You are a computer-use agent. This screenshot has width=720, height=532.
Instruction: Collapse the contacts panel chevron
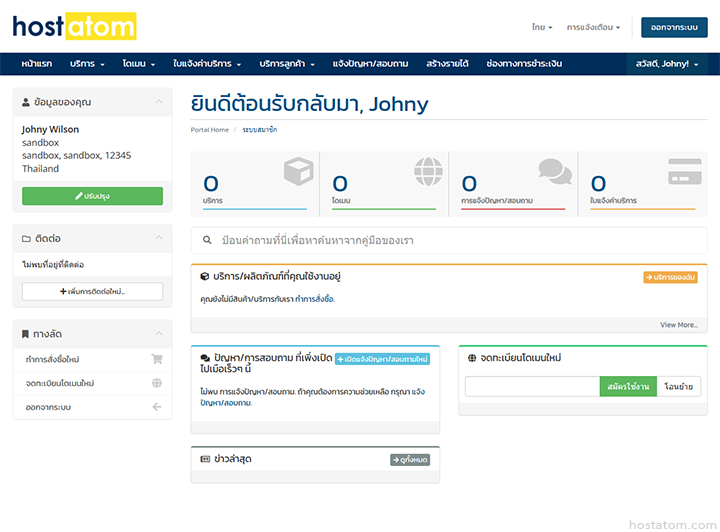coord(158,238)
